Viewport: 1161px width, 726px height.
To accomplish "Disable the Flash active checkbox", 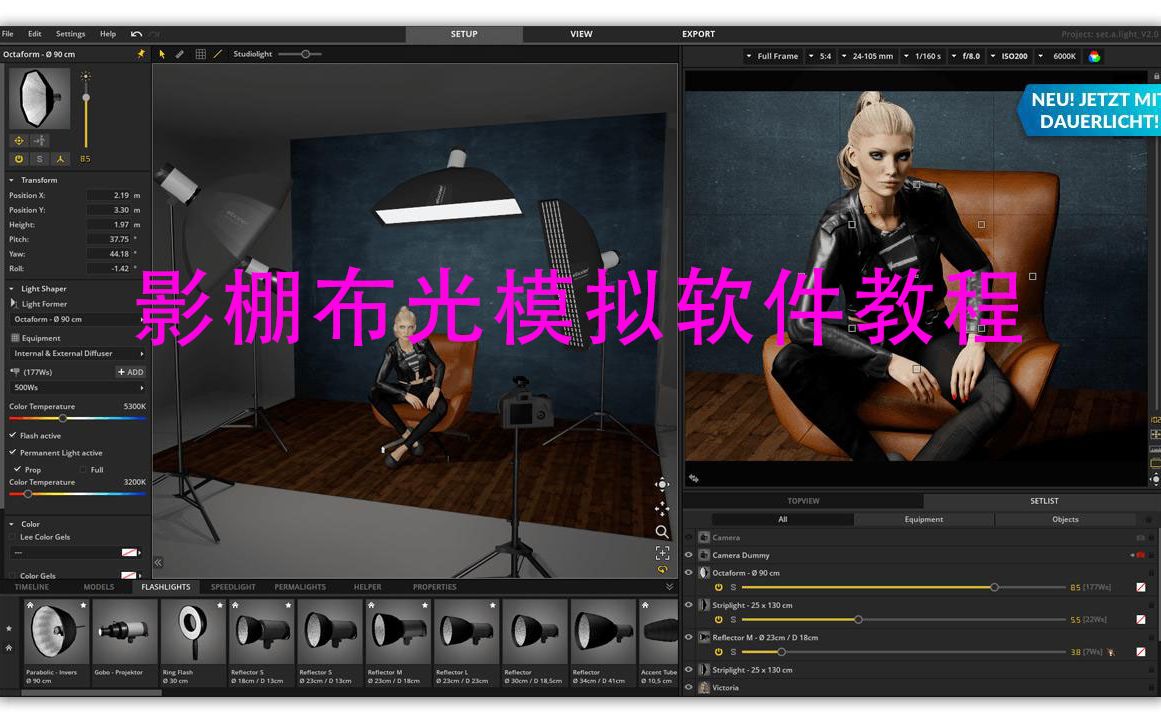I will point(12,435).
